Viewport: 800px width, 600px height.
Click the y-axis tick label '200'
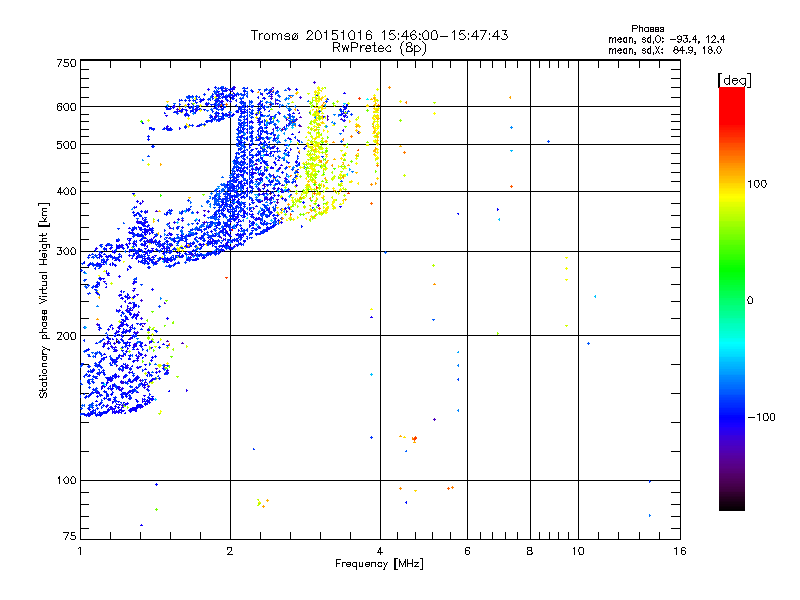66,336
